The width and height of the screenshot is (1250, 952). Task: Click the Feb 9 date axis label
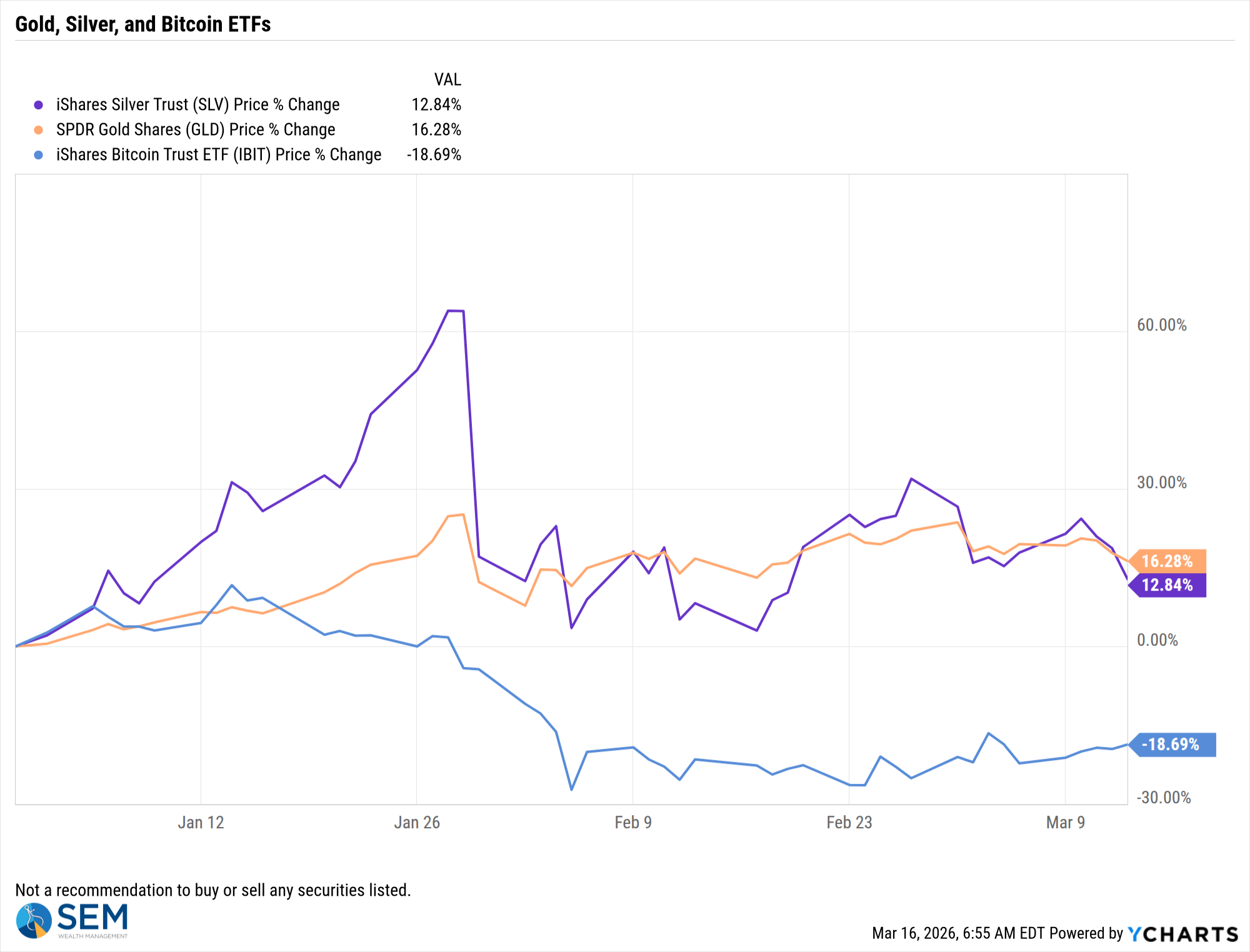[x=633, y=823]
